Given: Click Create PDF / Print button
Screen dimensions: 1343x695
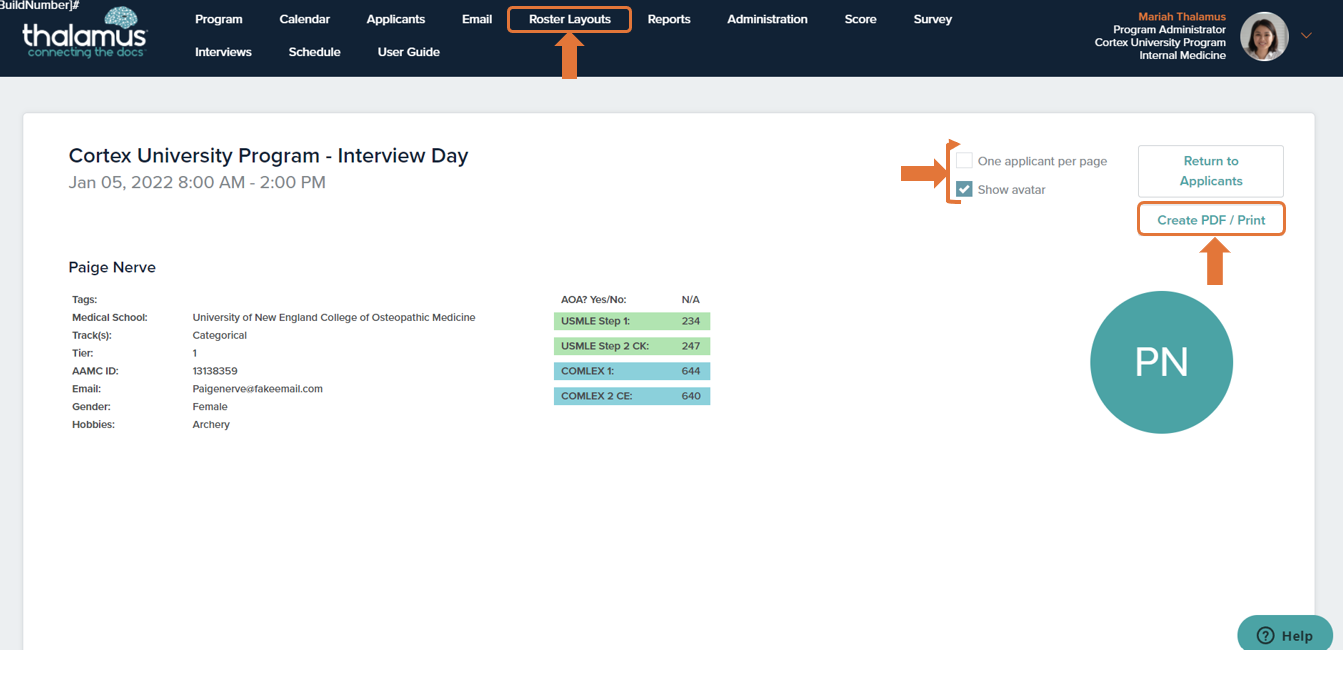Looking at the screenshot, I should point(1211,220).
